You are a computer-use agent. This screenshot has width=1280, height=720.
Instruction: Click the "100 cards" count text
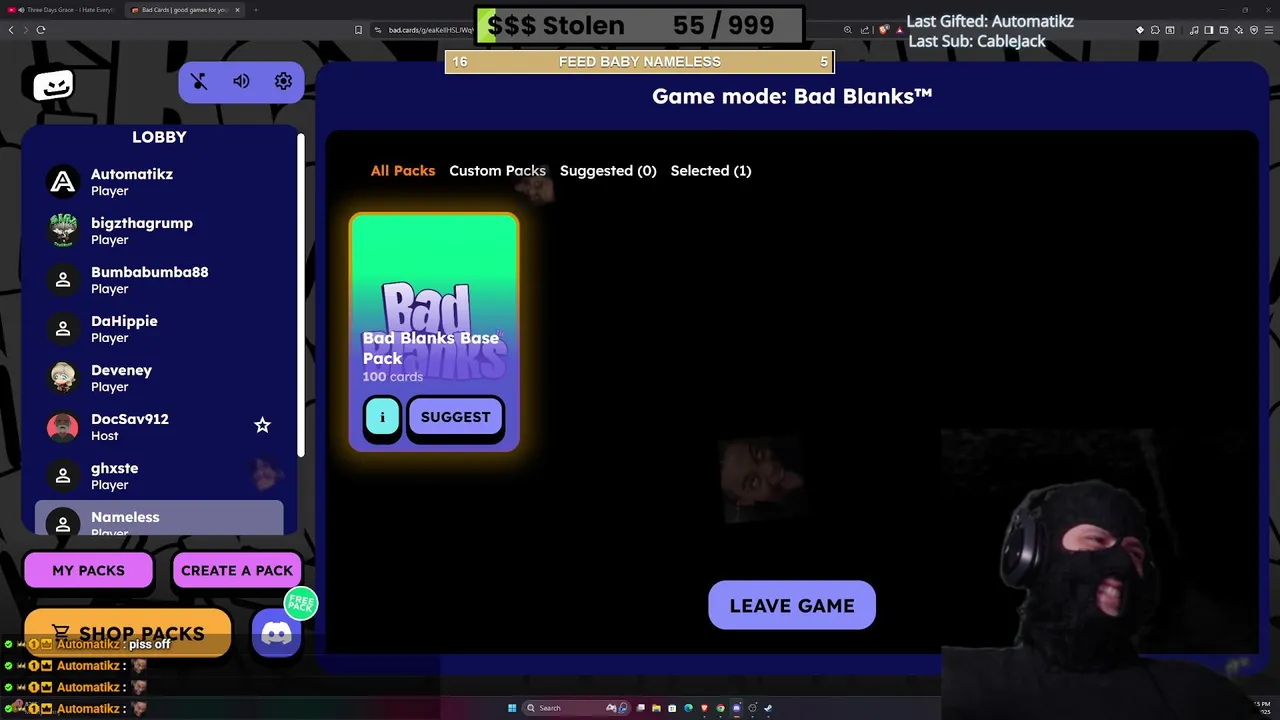point(393,377)
